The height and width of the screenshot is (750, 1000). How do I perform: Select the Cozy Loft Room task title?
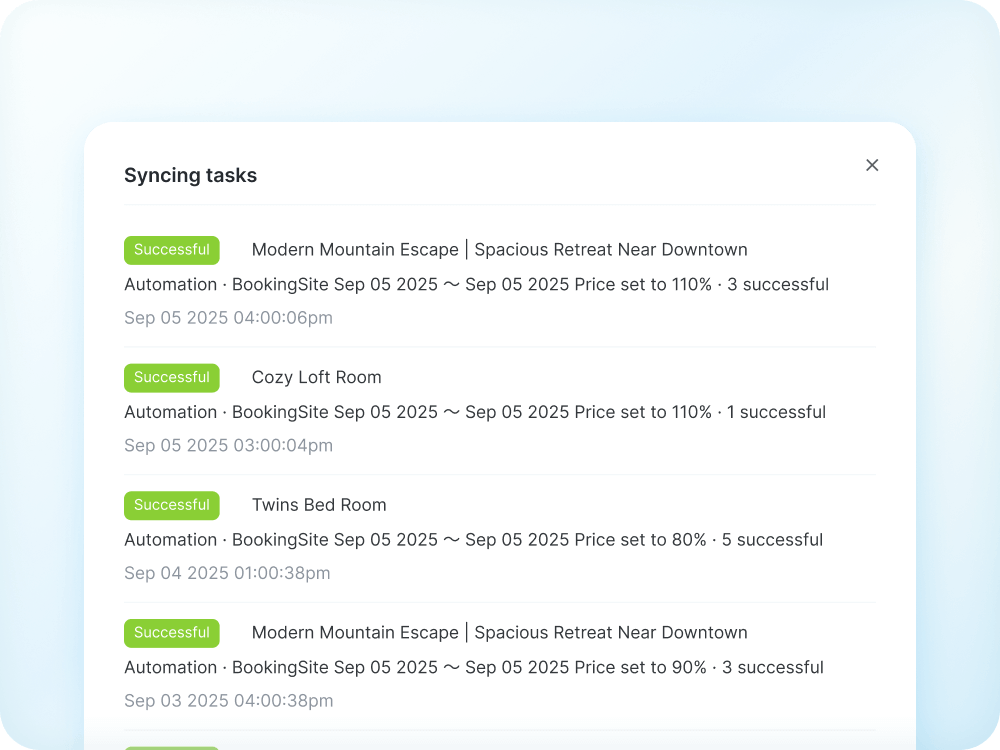coord(316,377)
